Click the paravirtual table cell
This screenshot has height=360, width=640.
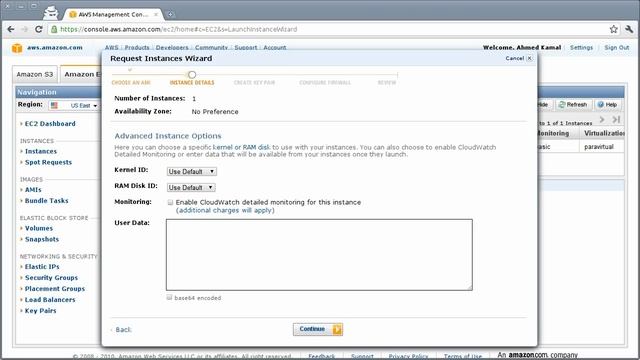click(599, 147)
